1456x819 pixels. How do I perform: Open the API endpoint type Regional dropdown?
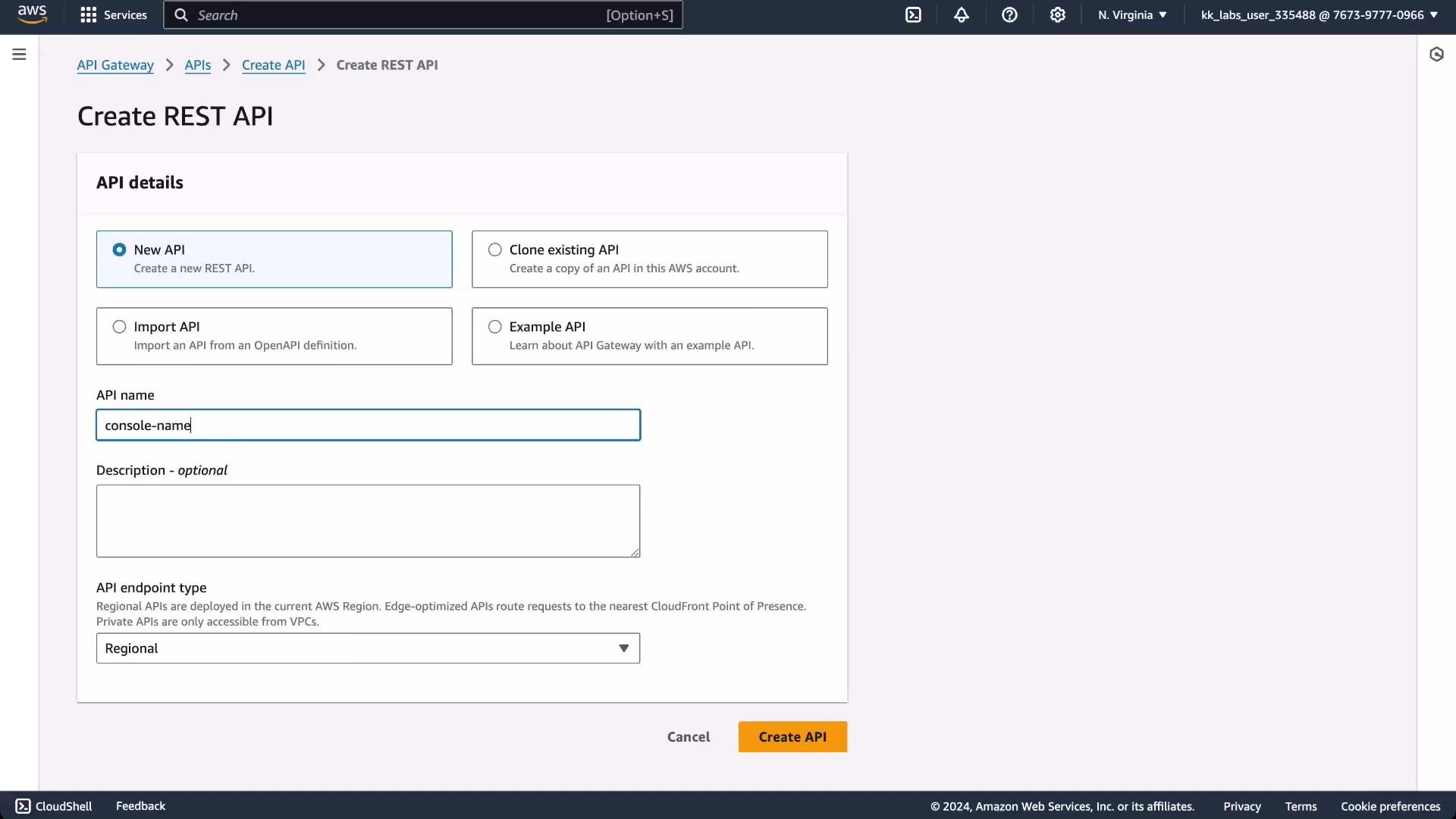(x=368, y=648)
